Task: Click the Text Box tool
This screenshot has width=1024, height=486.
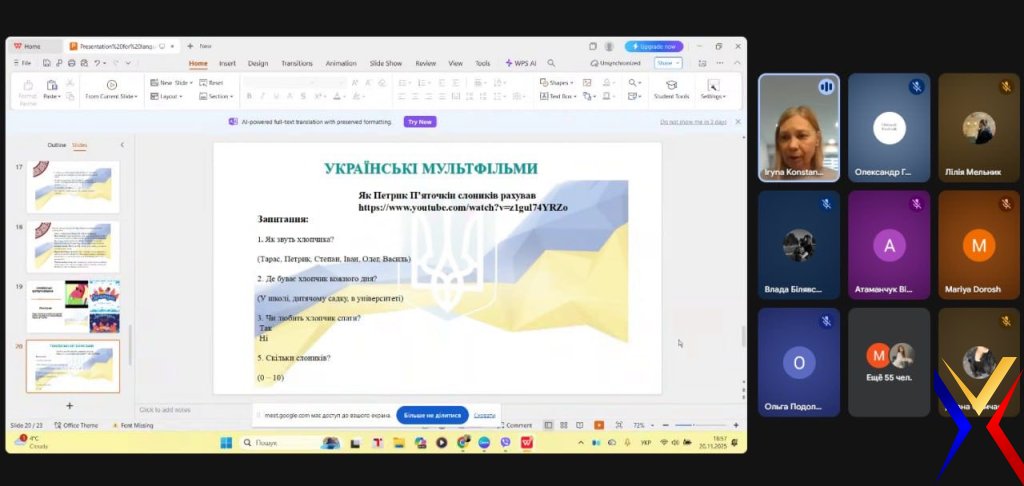Action: point(559,97)
